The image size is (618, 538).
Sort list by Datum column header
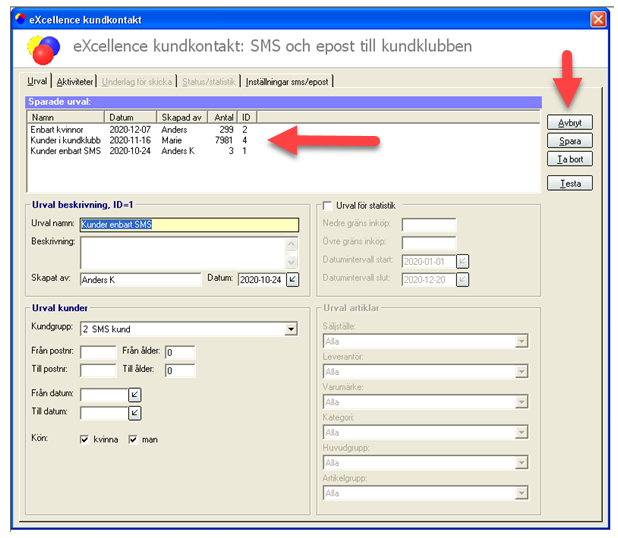(x=130, y=117)
